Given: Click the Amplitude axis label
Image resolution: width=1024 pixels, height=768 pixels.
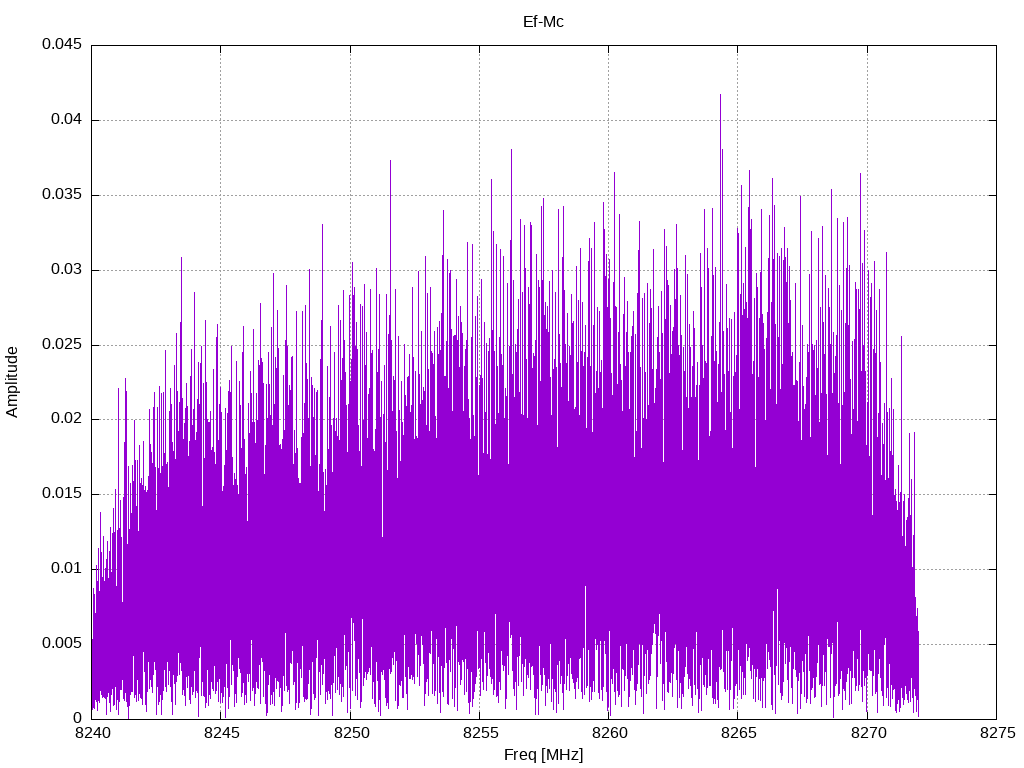Looking at the screenshot, I should click(x=12, y=382).
